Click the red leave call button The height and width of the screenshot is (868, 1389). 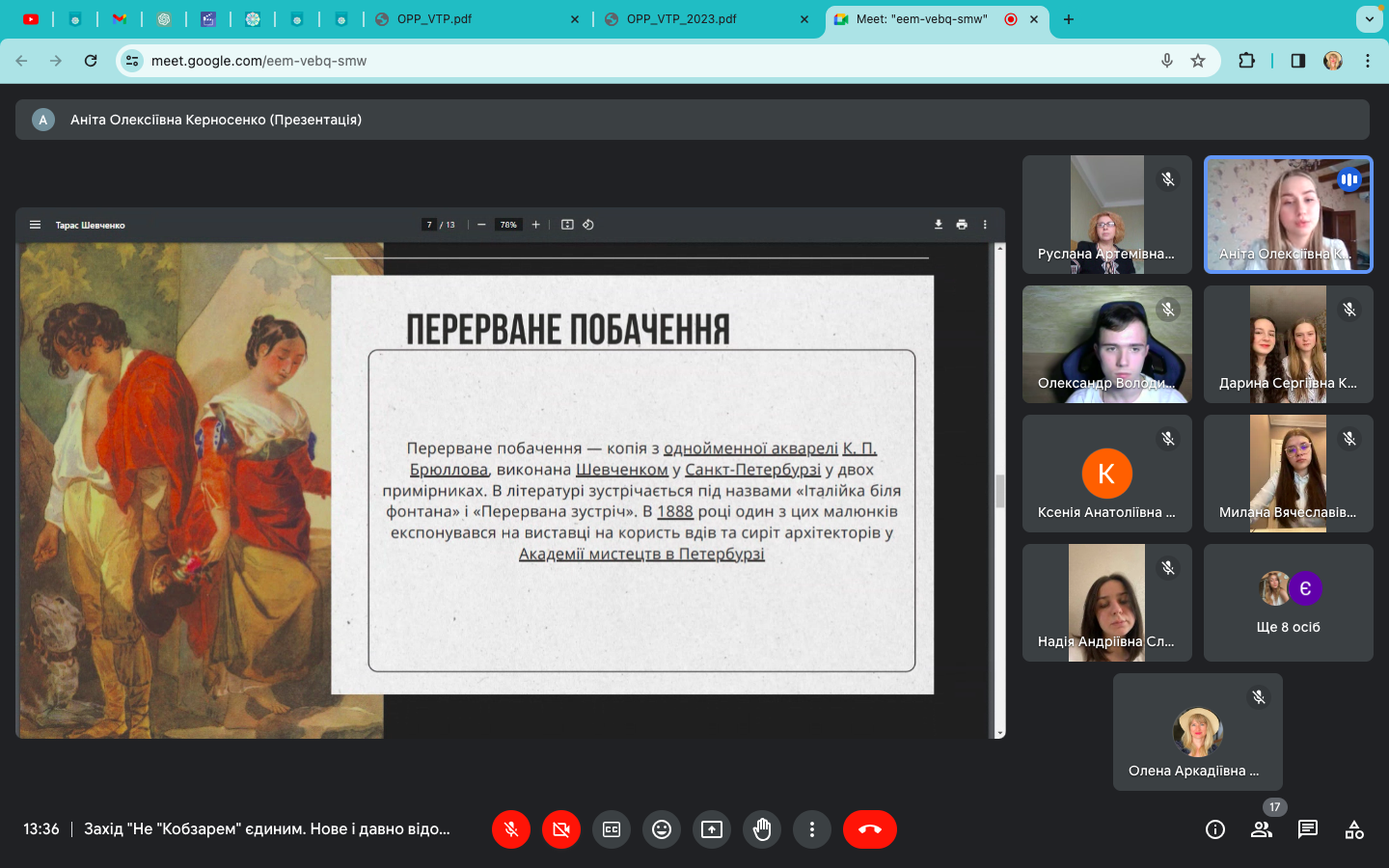click(869, 829)
